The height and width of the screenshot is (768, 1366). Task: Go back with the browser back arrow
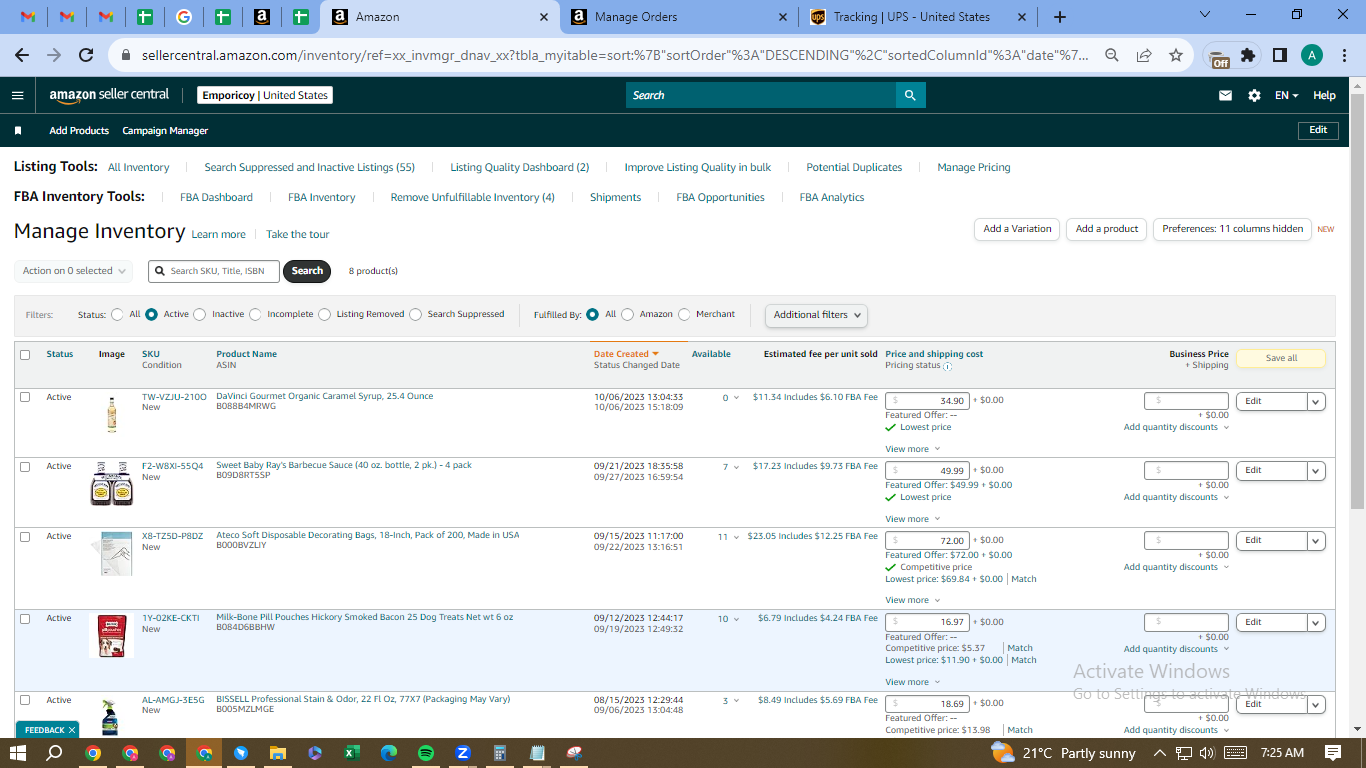[22, 56]
